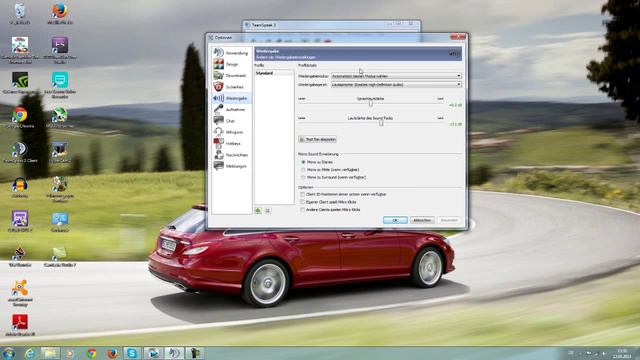Open the Wiedergabemodus dropdown
Screen dimensions: 640x360
click(x=396, y=76)
